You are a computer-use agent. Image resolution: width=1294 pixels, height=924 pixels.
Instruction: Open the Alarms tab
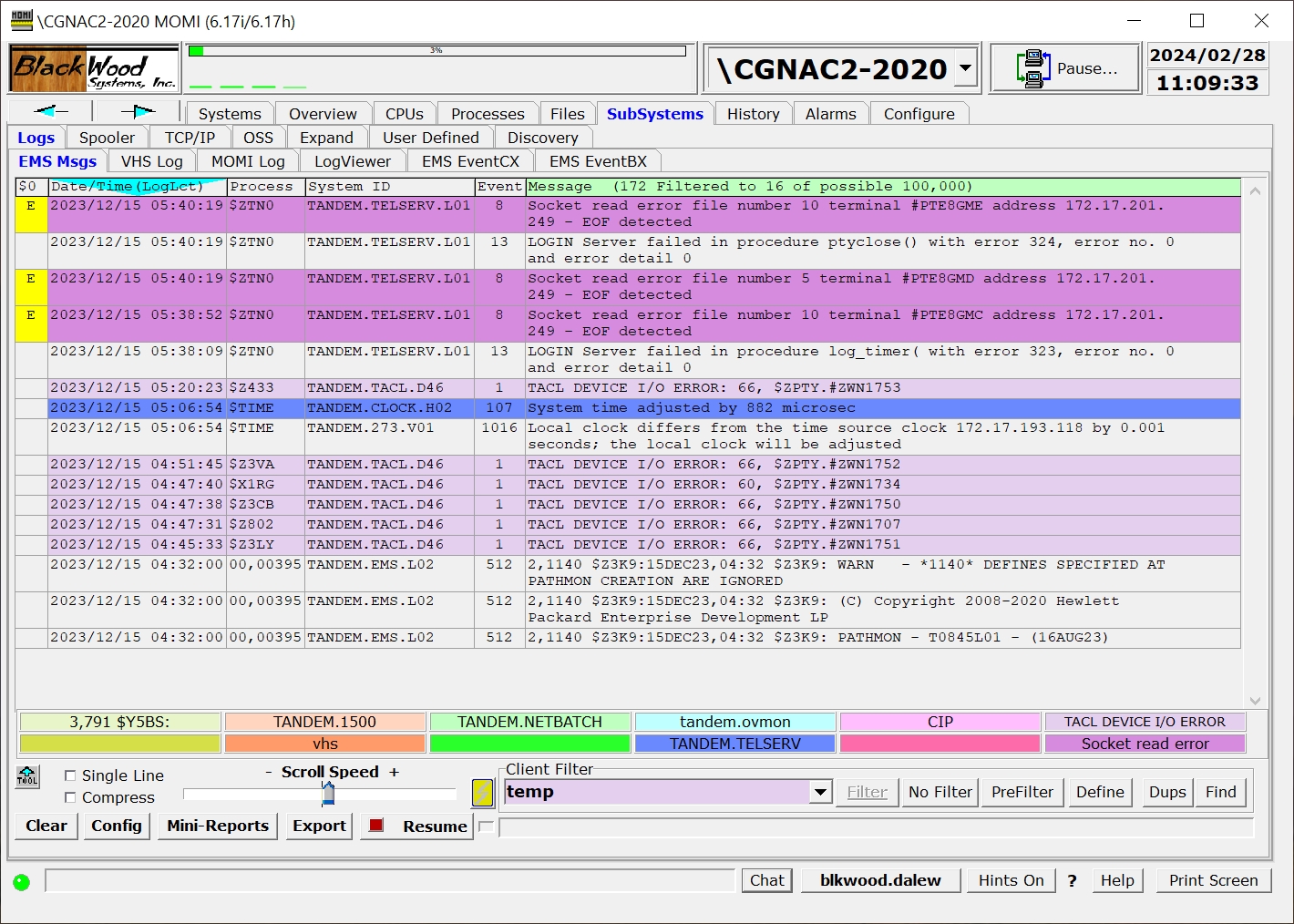tap(830, 114)
